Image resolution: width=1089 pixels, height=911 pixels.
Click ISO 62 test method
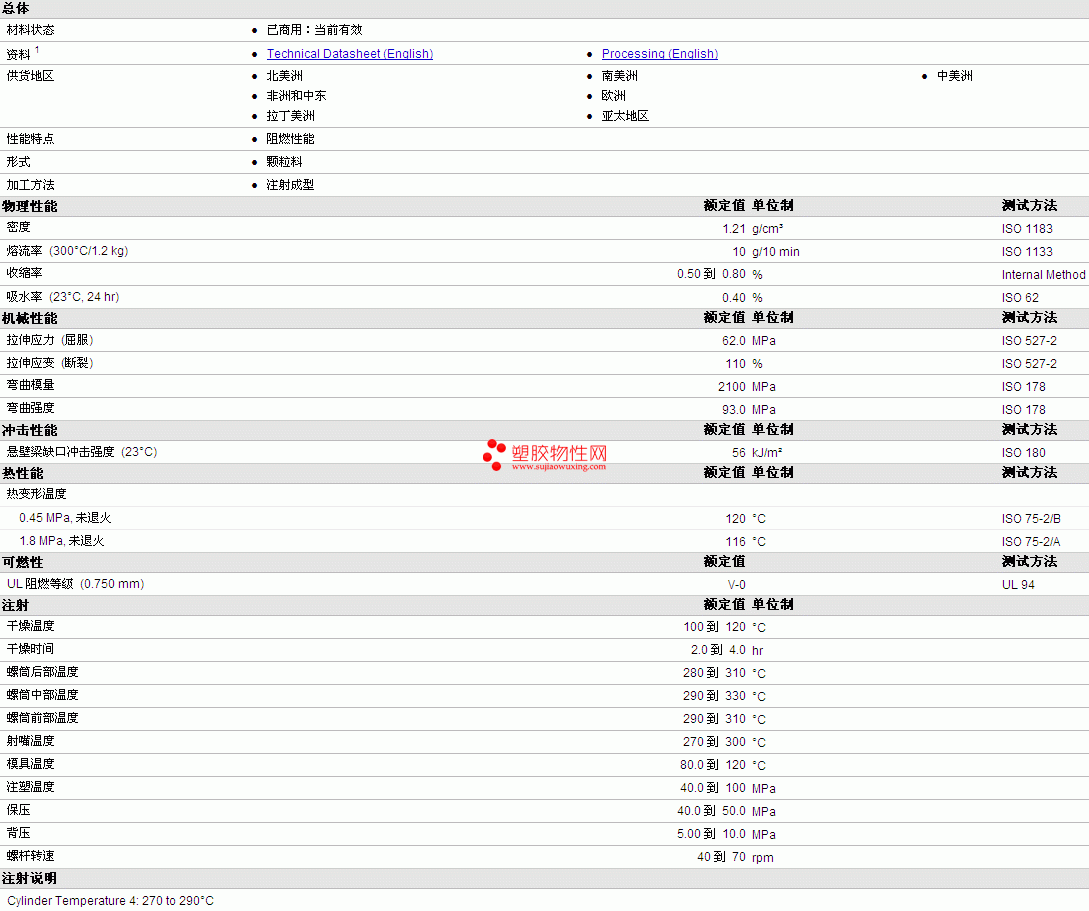(1020, 298)
